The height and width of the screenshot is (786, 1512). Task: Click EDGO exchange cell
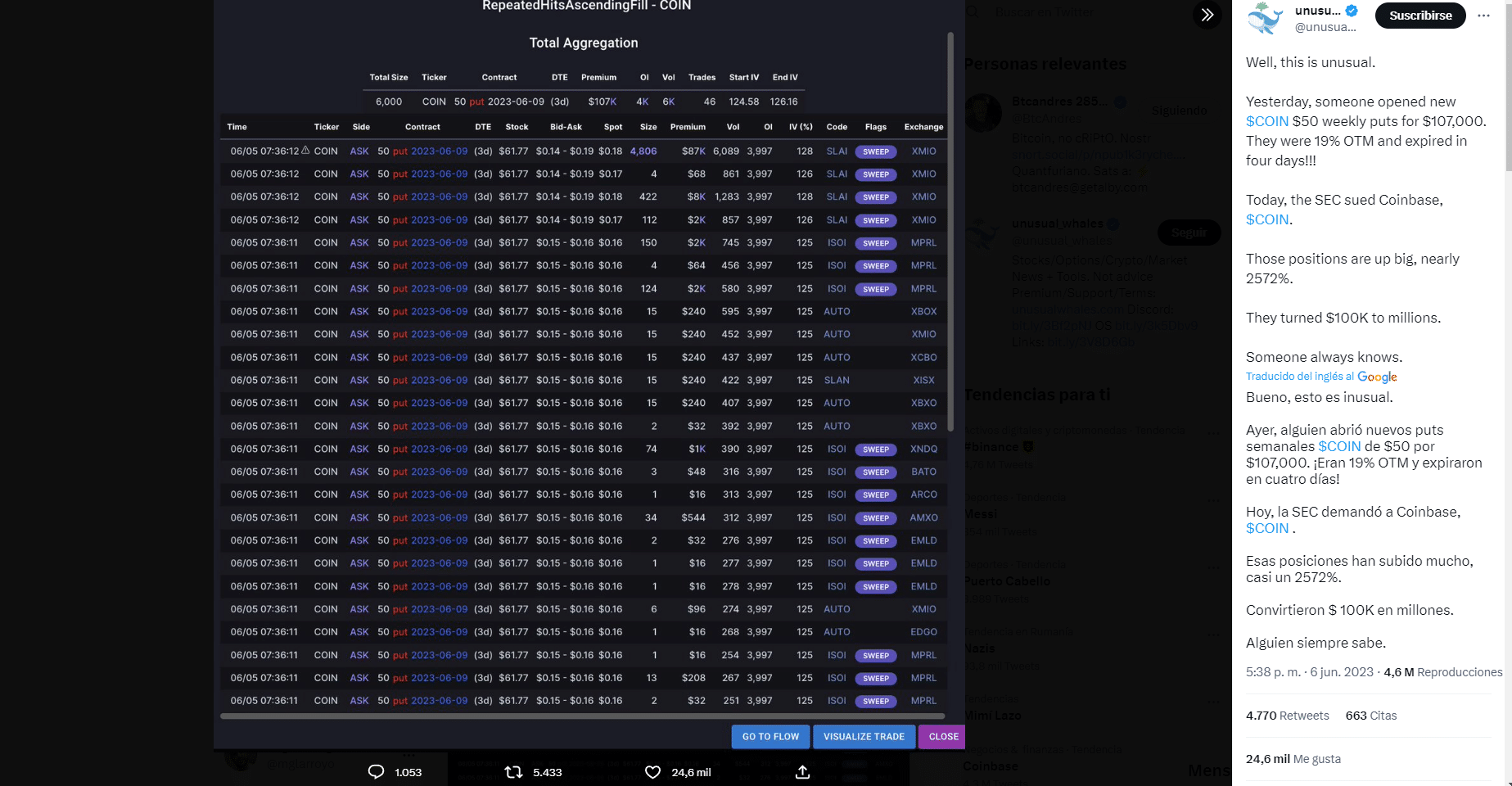click(923, 632)
